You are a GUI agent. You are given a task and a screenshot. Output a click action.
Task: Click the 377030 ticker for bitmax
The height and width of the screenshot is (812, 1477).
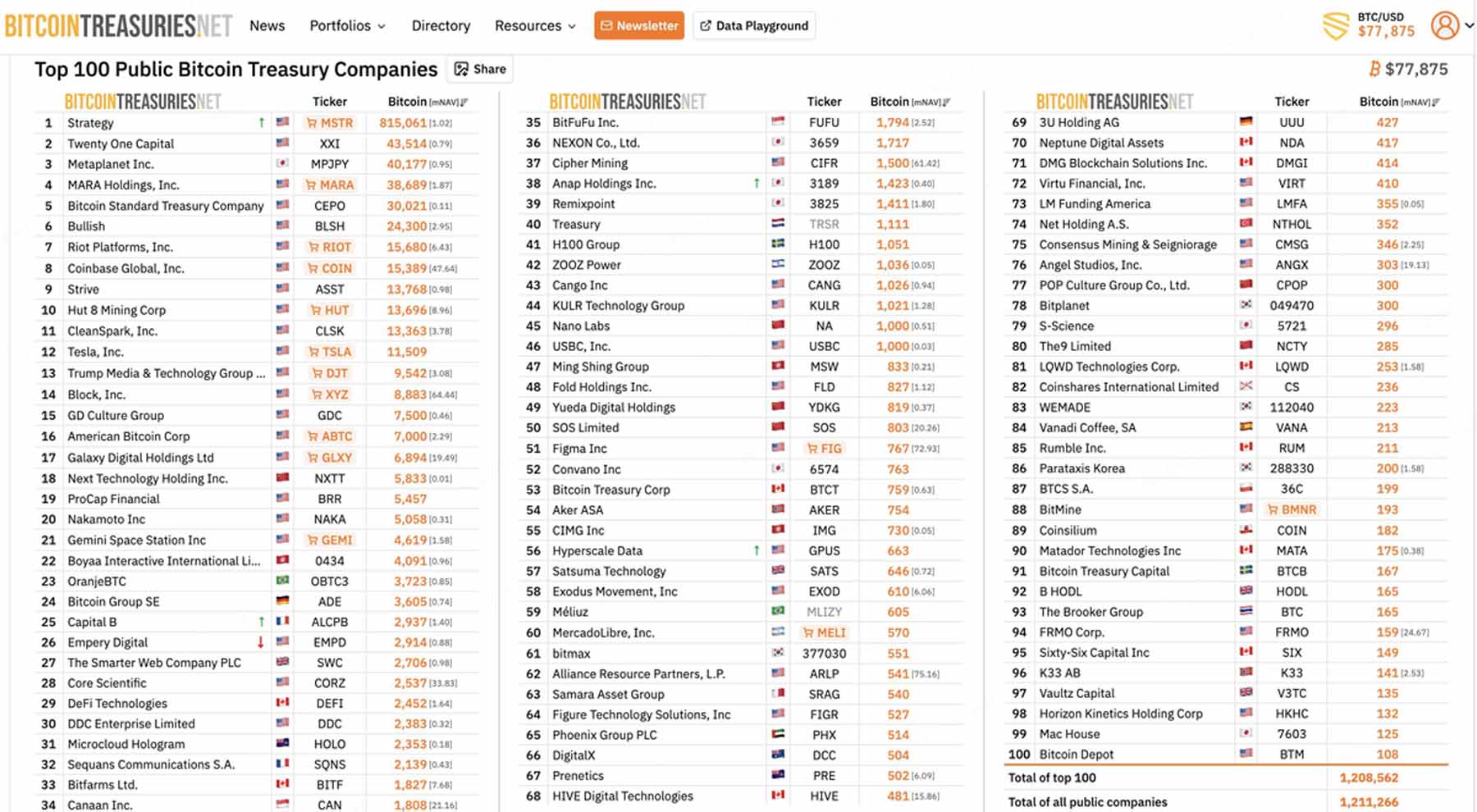point(824,654)
